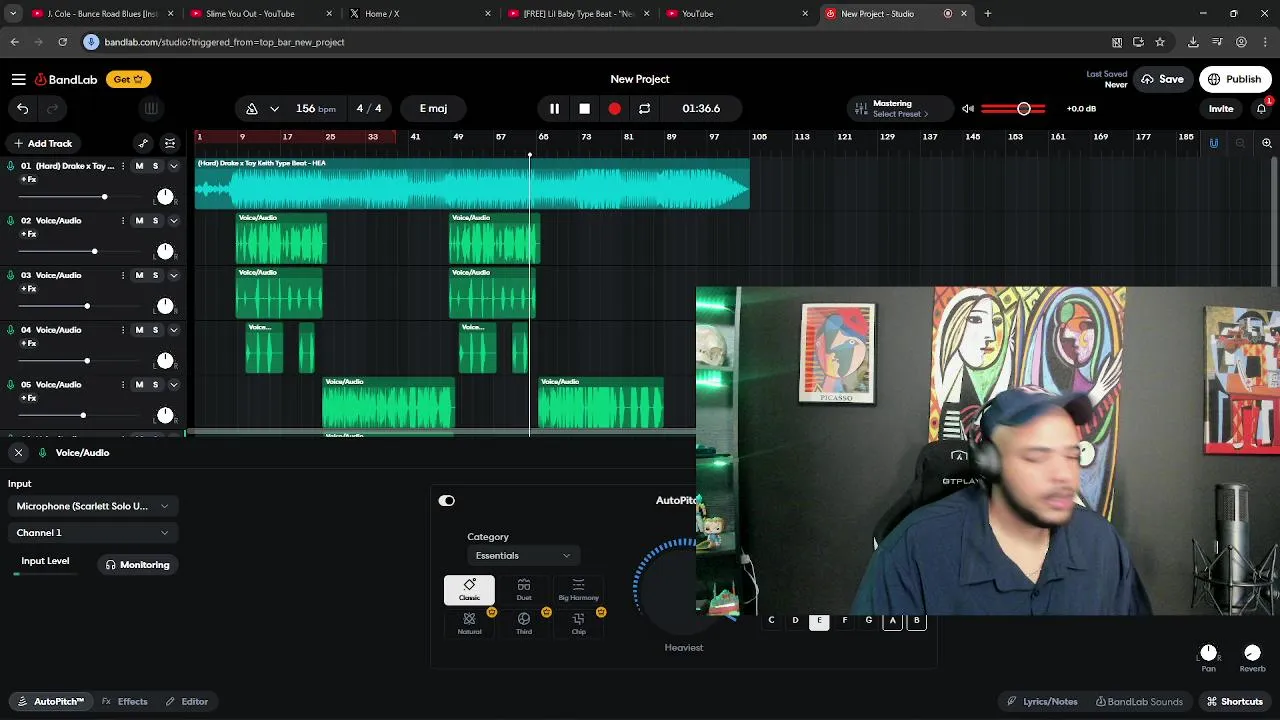
Task: Switch to Effects tab
Action: pos(125,702)
